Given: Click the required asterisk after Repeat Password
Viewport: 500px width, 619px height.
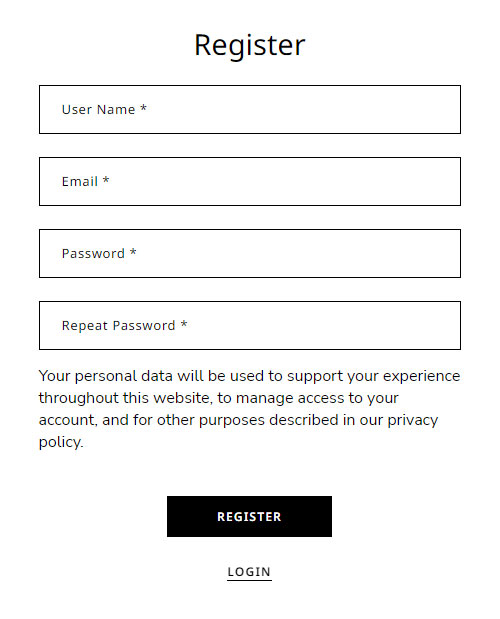Looking at the screenshot, I should (184, 324).
